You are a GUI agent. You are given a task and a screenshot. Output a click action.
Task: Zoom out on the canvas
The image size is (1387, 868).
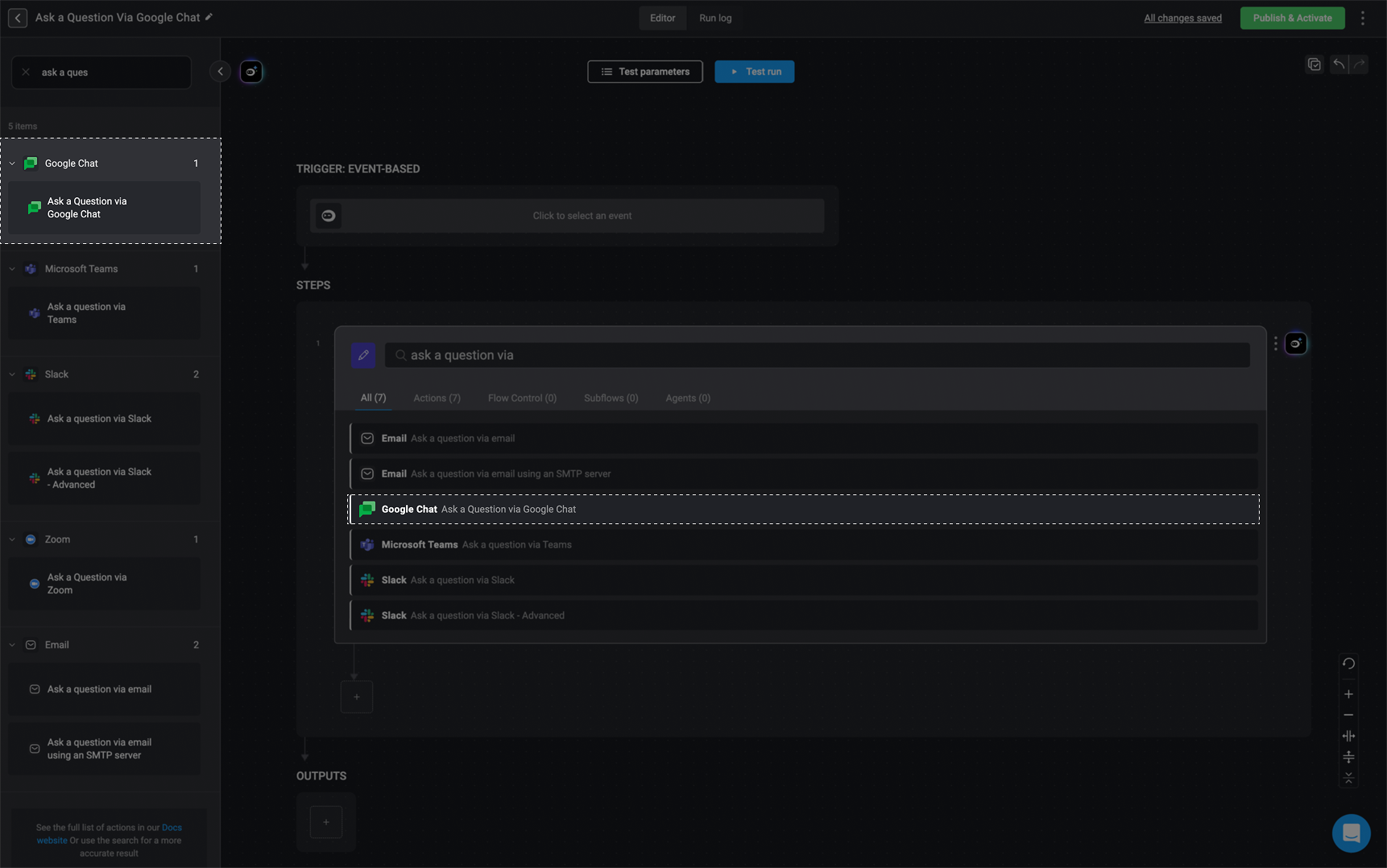(x=1348, y=715)
